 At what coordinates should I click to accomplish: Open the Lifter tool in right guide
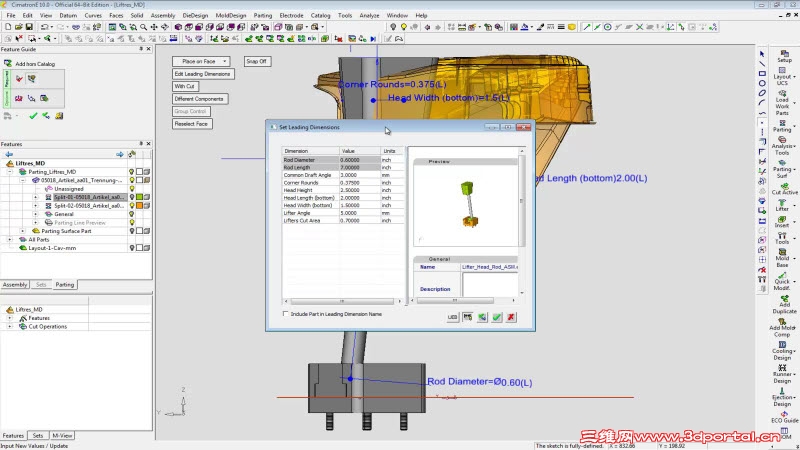[x=782, y=205]
